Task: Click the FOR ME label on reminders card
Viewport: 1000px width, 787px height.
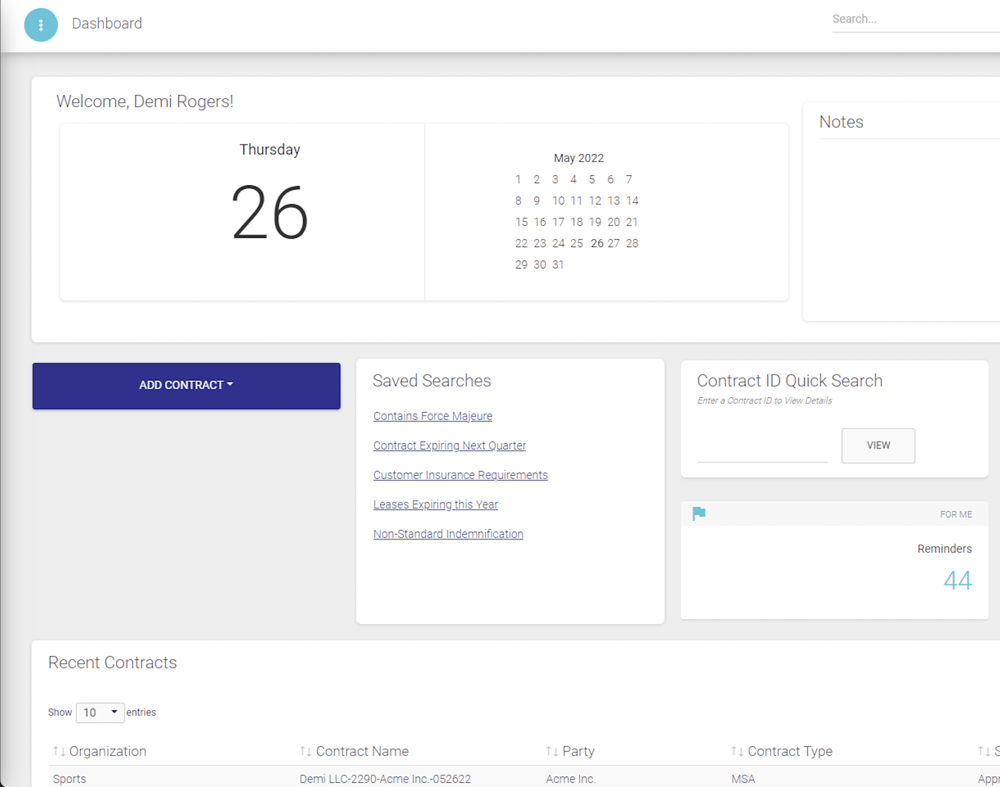Action: click(956, 514)
